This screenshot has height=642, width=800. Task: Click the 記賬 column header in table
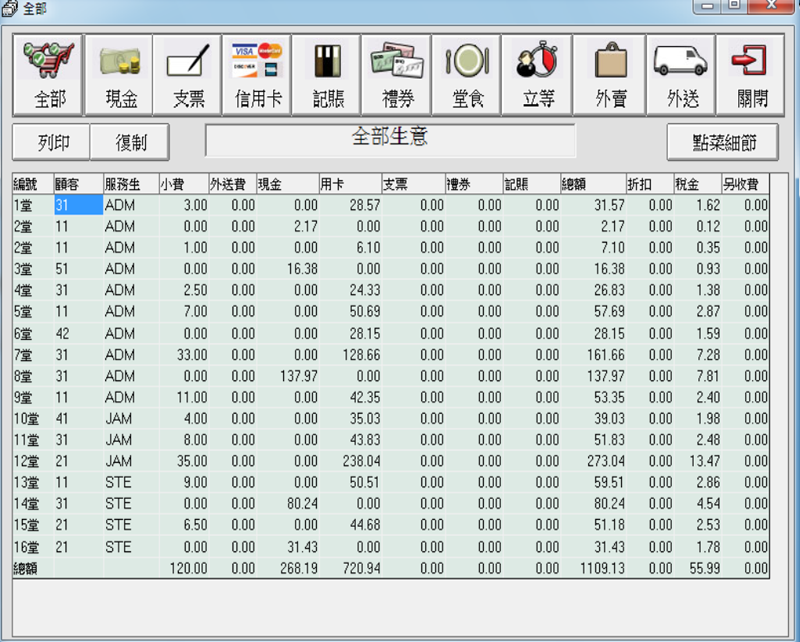pos(532,184)
